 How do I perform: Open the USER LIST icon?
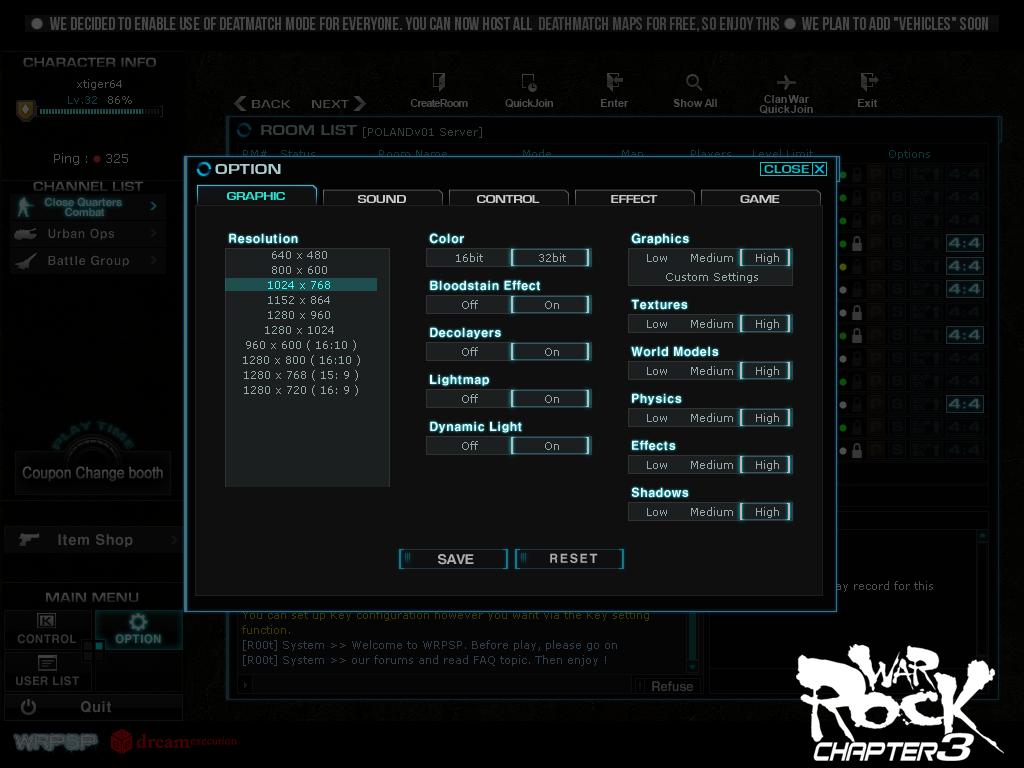tap(47, 663)
